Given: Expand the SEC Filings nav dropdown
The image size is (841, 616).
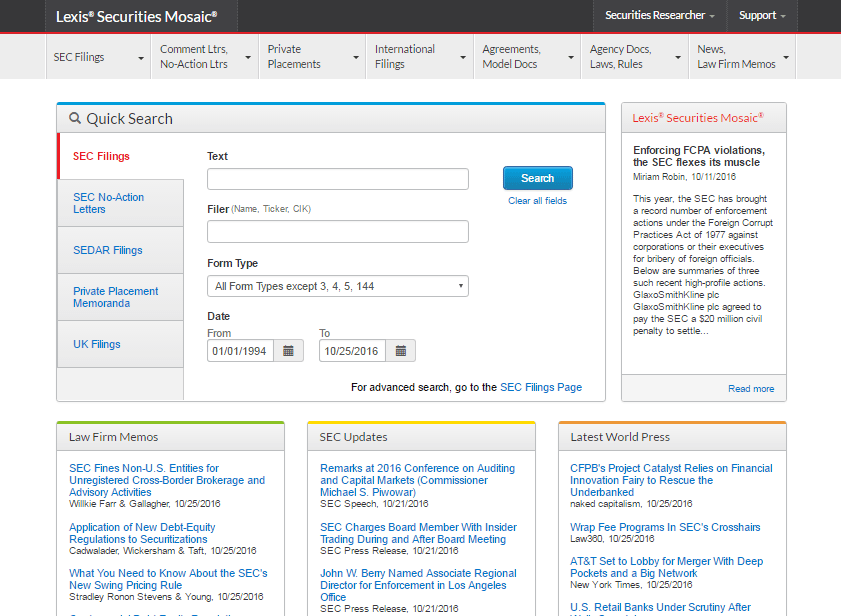Looking at the screenshot, I should [x=99, y=57].
